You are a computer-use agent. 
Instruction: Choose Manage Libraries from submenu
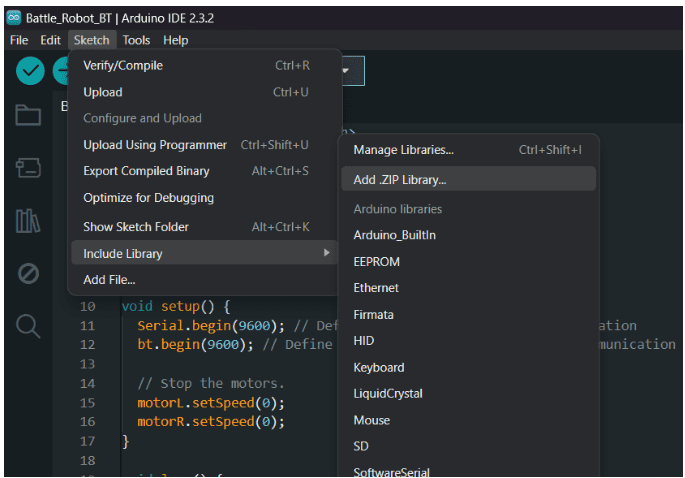[403, 150]
